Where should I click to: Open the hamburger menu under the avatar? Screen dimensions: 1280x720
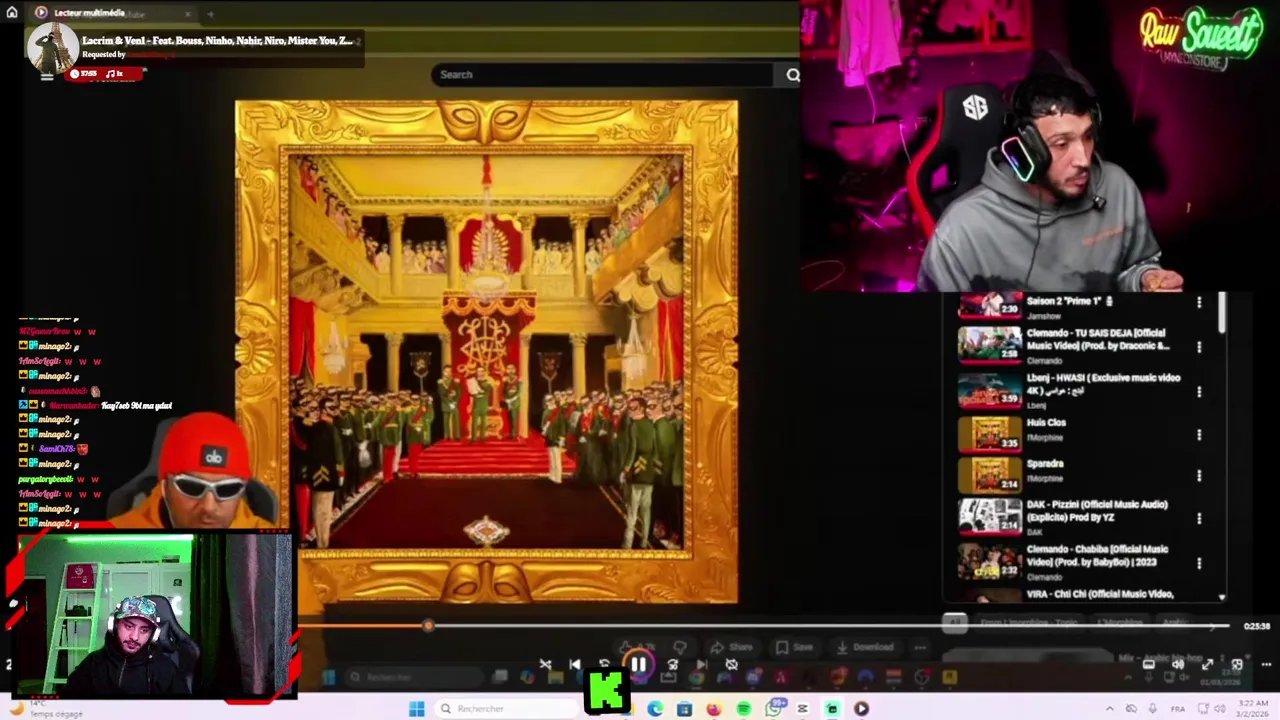(46, 75)
